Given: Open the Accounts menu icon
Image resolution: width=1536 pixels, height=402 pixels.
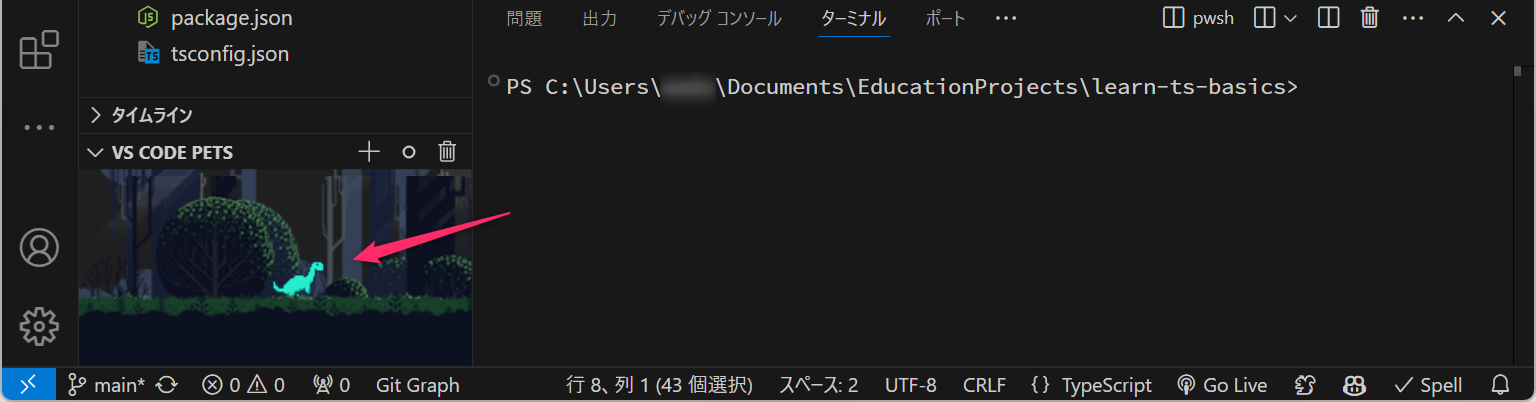Looking at the screenshot, I should coord(39,247).
